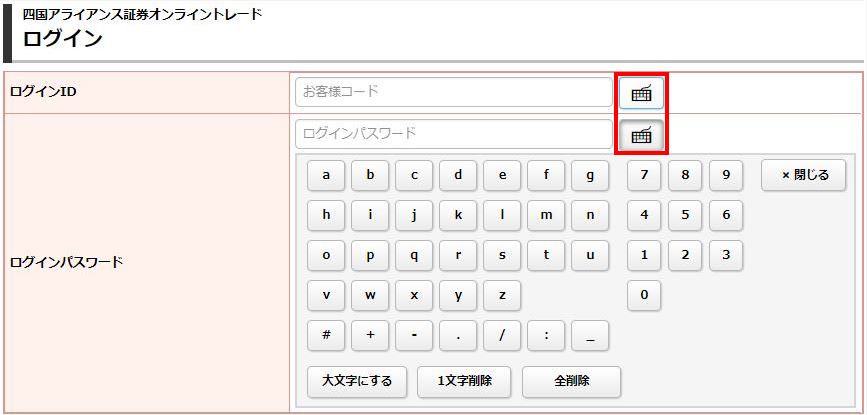The image size is (867, 415).
Task: Click the ':' colon key
Action: click(546, 335)
